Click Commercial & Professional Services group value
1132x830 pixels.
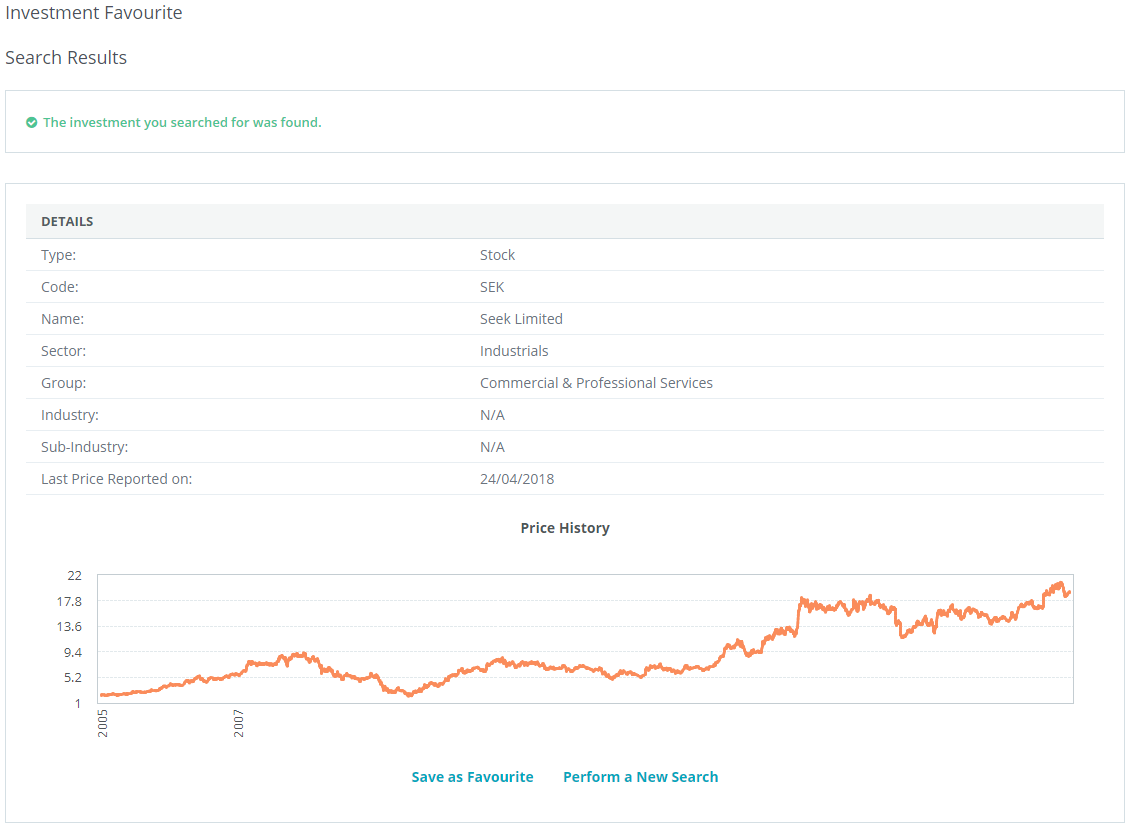(x=596, y=383)
